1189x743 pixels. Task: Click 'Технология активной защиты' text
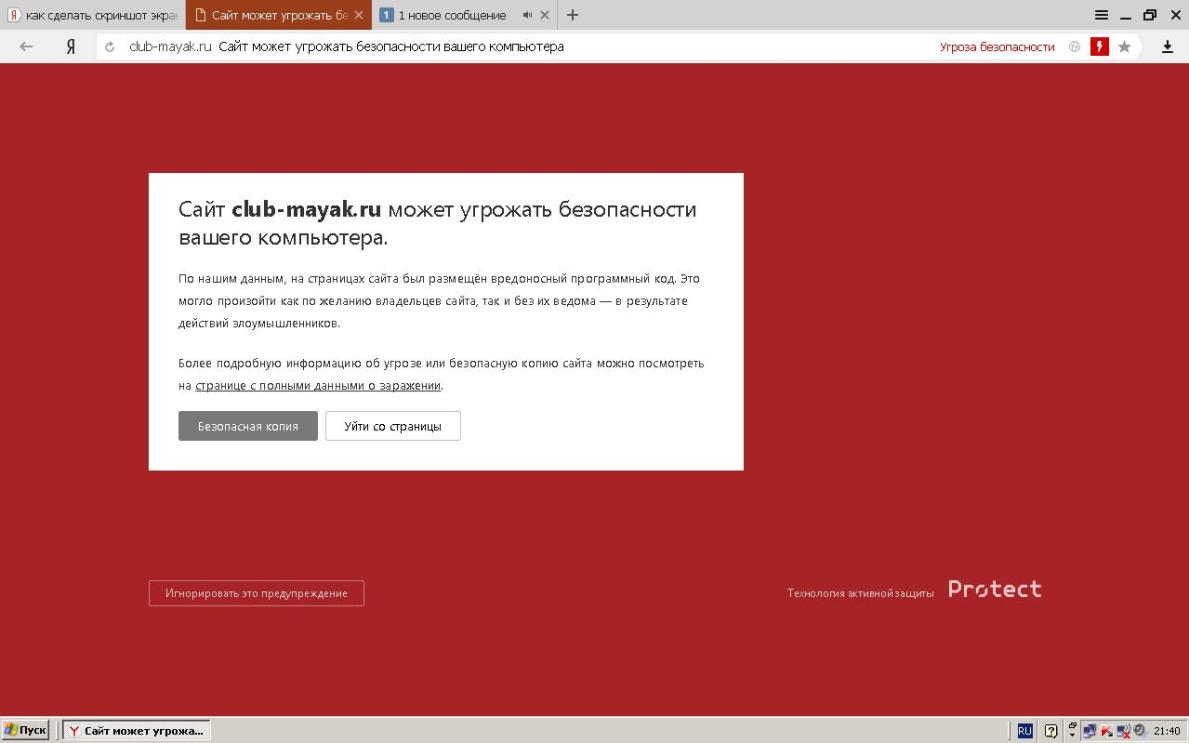(860, 593)
